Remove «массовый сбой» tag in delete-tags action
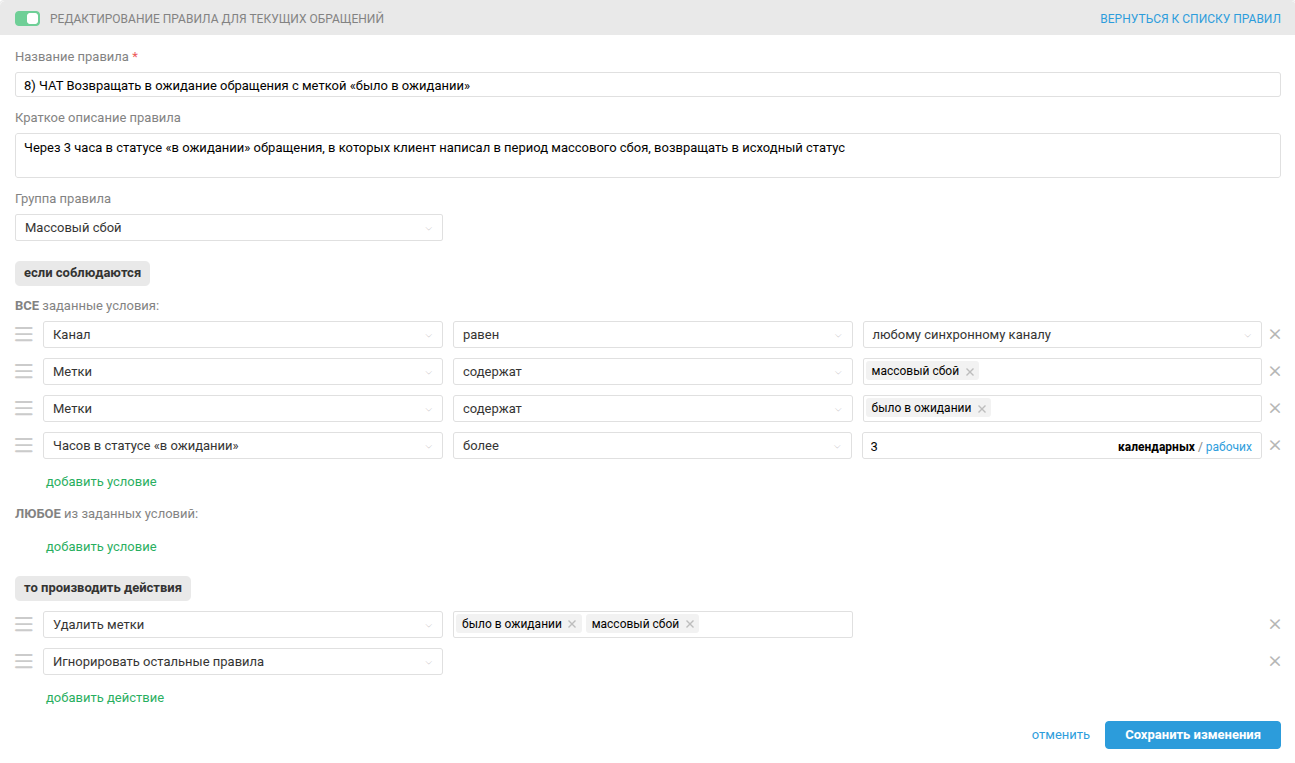The height and width of the screenshot is (763, 1295). tap(690, 624)
